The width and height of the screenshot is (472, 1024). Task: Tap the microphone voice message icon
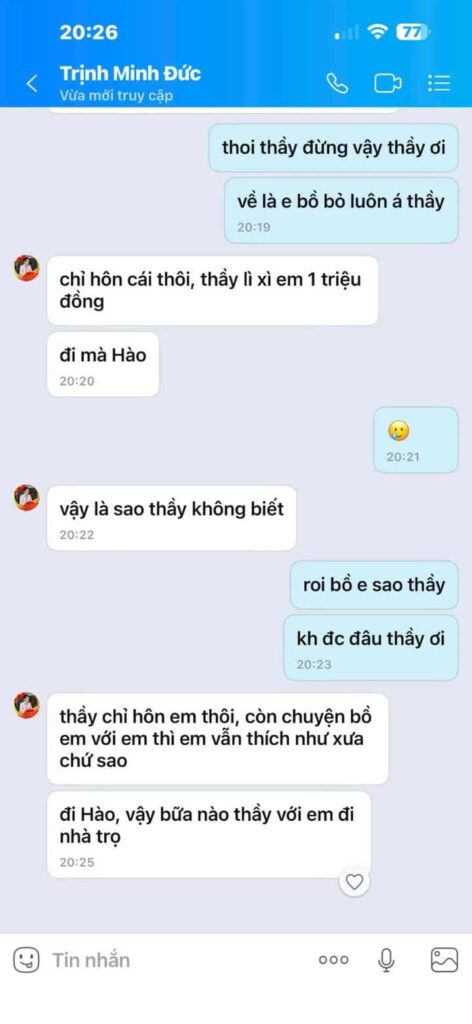tap(386, 960)
